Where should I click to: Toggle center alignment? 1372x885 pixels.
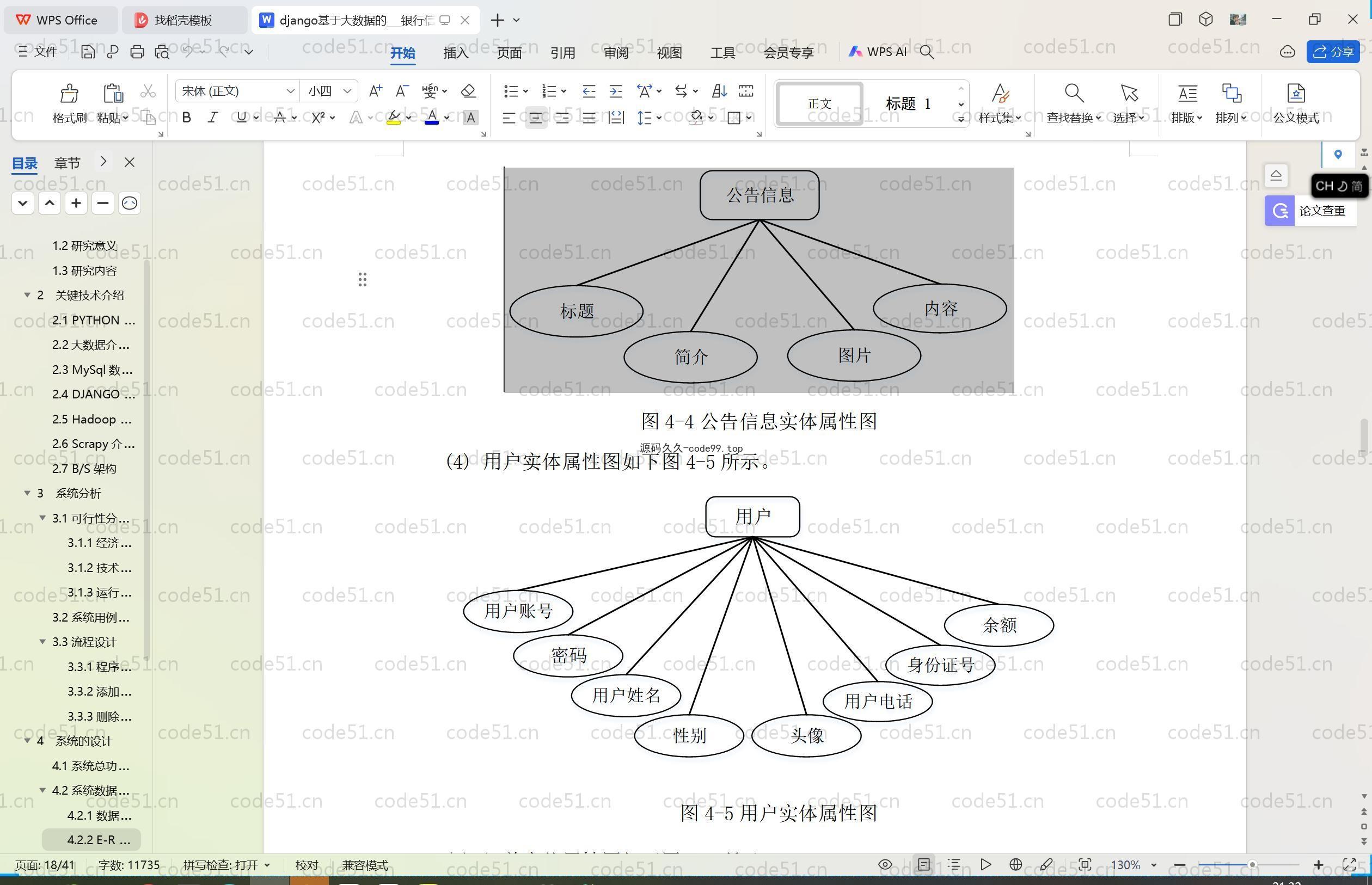(536, 118)
